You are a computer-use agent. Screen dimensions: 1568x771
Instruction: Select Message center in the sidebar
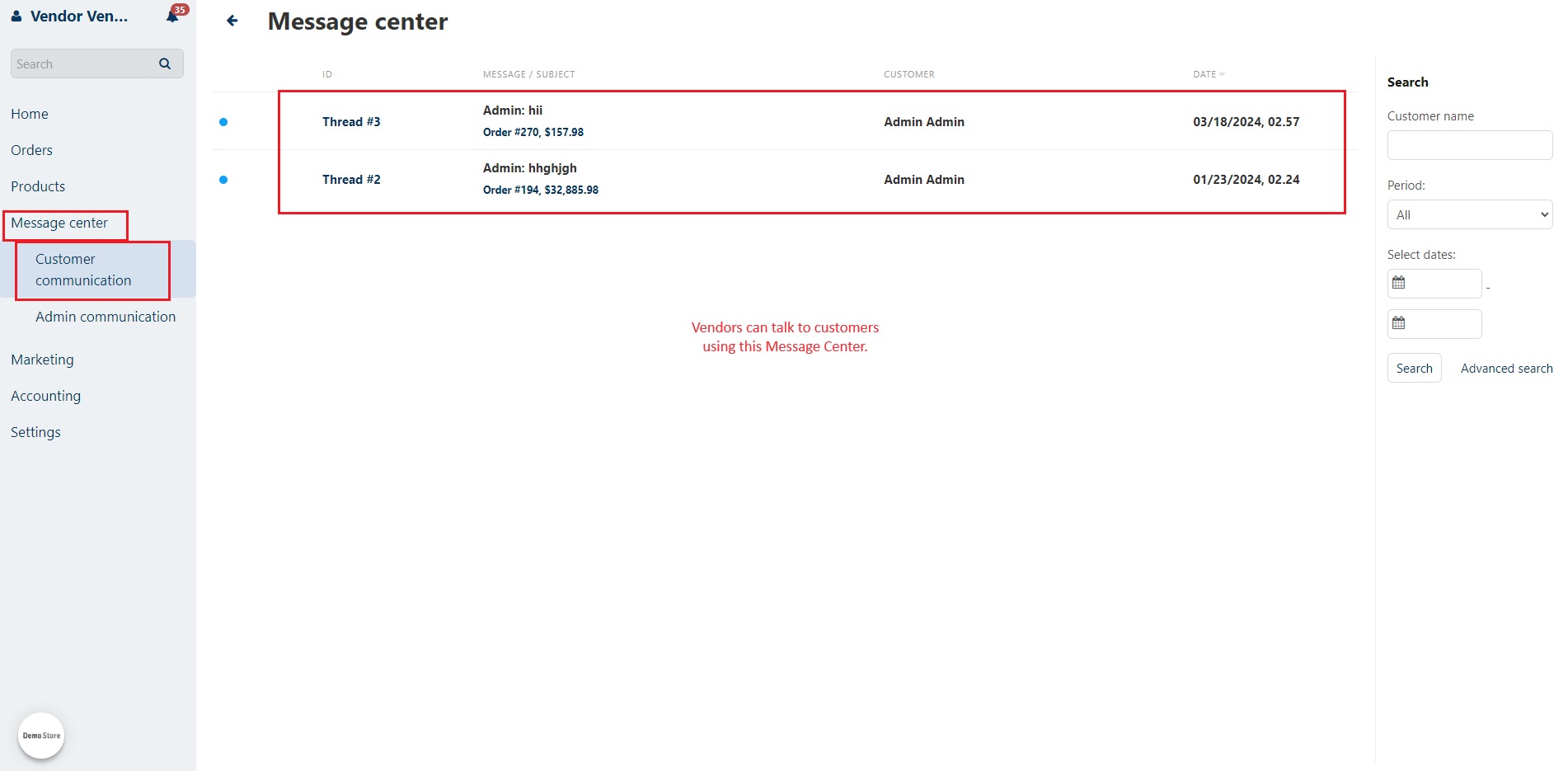click(x=59, y=223)
